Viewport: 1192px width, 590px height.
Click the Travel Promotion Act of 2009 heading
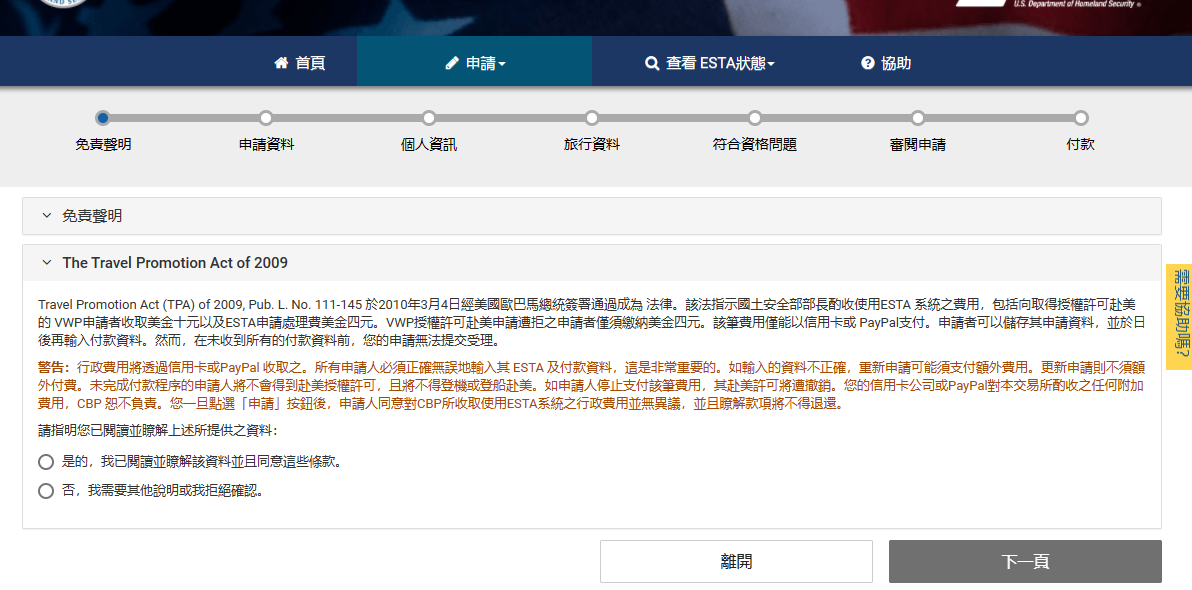tap(175, 263)
